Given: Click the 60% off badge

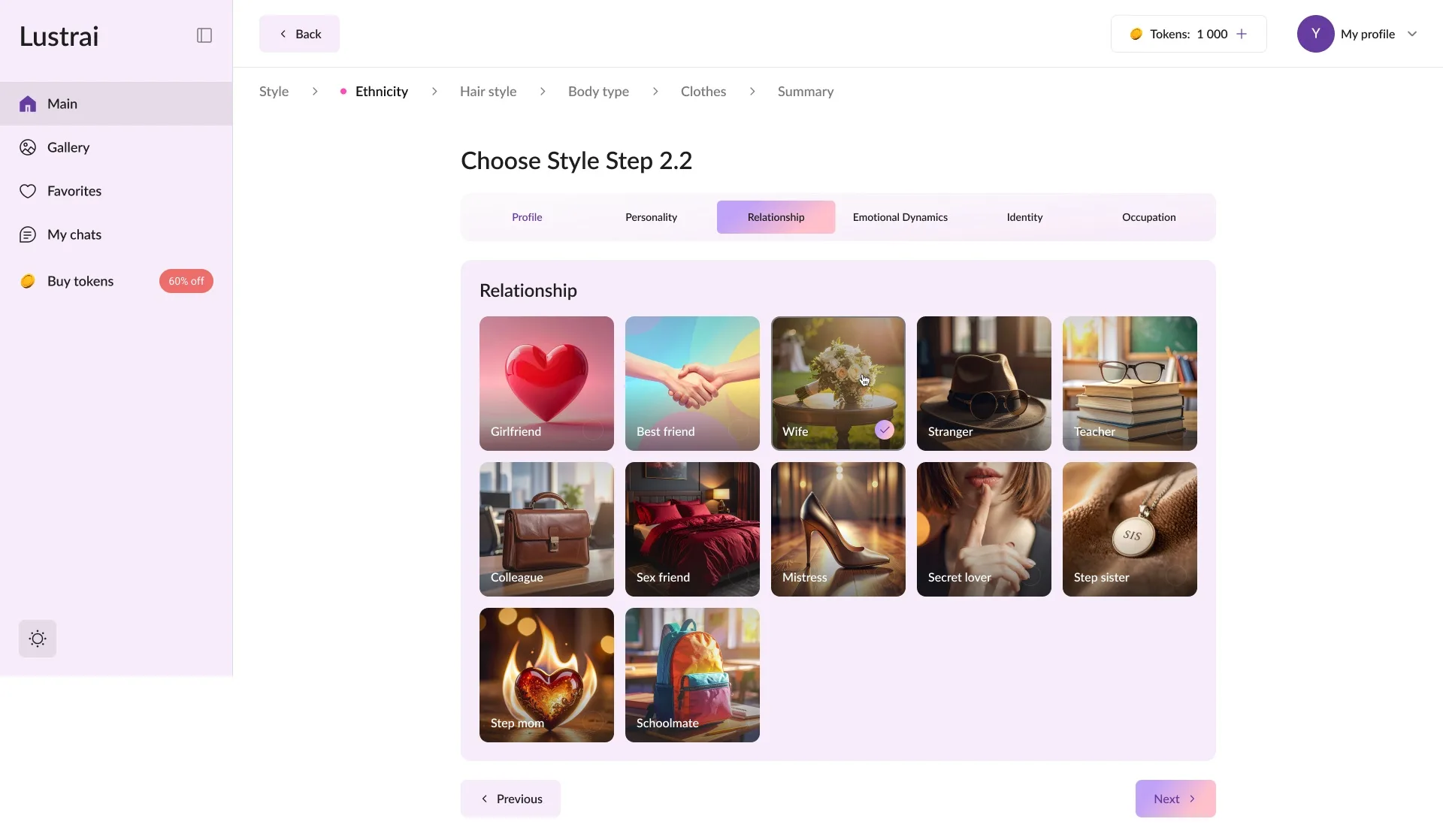Looking at the screenshot, I should (x=186, y=281).
